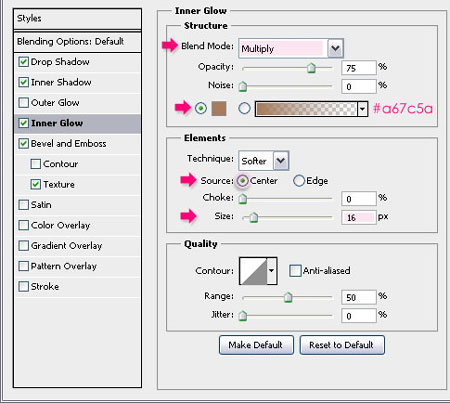Open the Blend Mode dropdown arrow
The height and width of the screenshot is (403, 450).
[x=335, y=49]
